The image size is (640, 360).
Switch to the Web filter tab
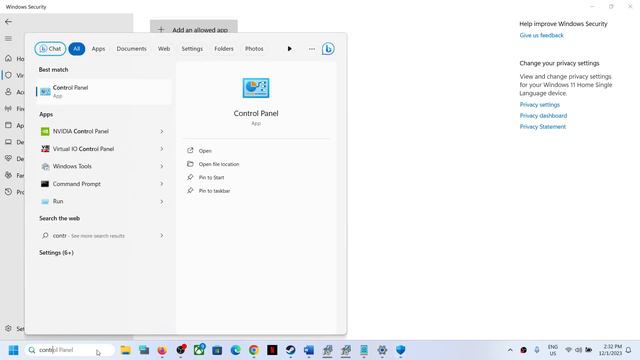pos(164,49)
